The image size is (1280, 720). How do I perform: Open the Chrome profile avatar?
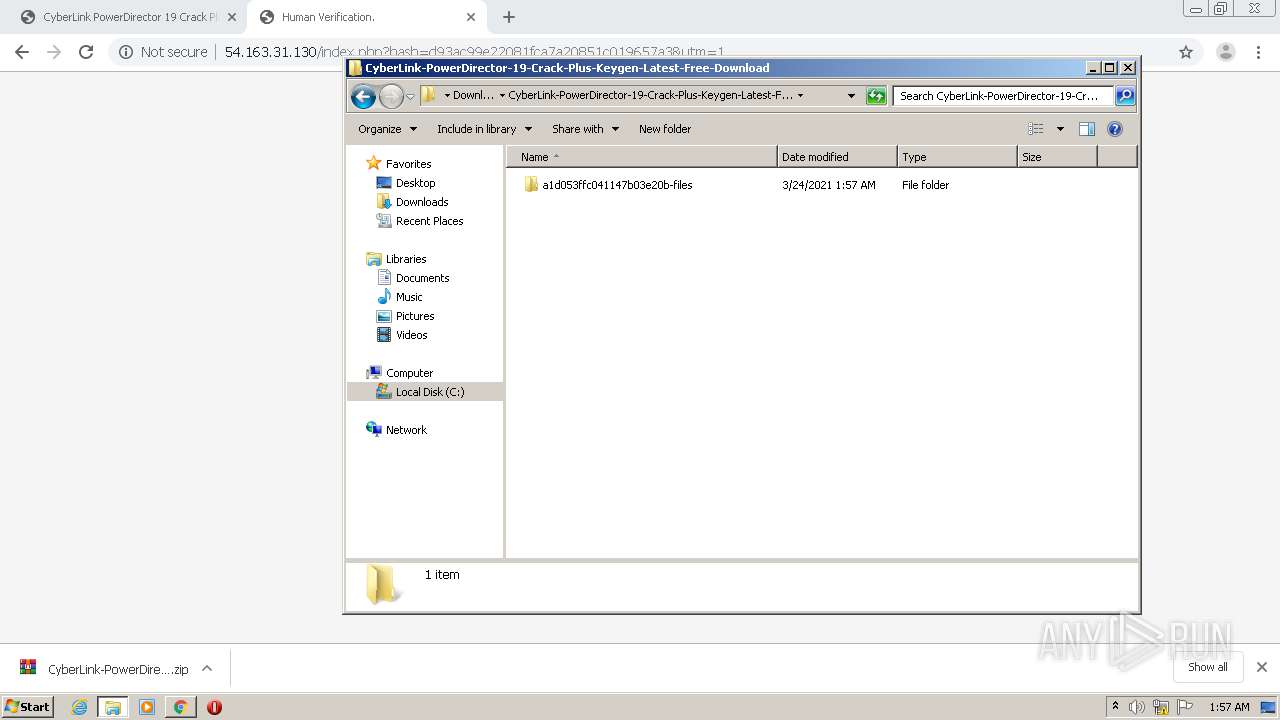pos(1226,52)
